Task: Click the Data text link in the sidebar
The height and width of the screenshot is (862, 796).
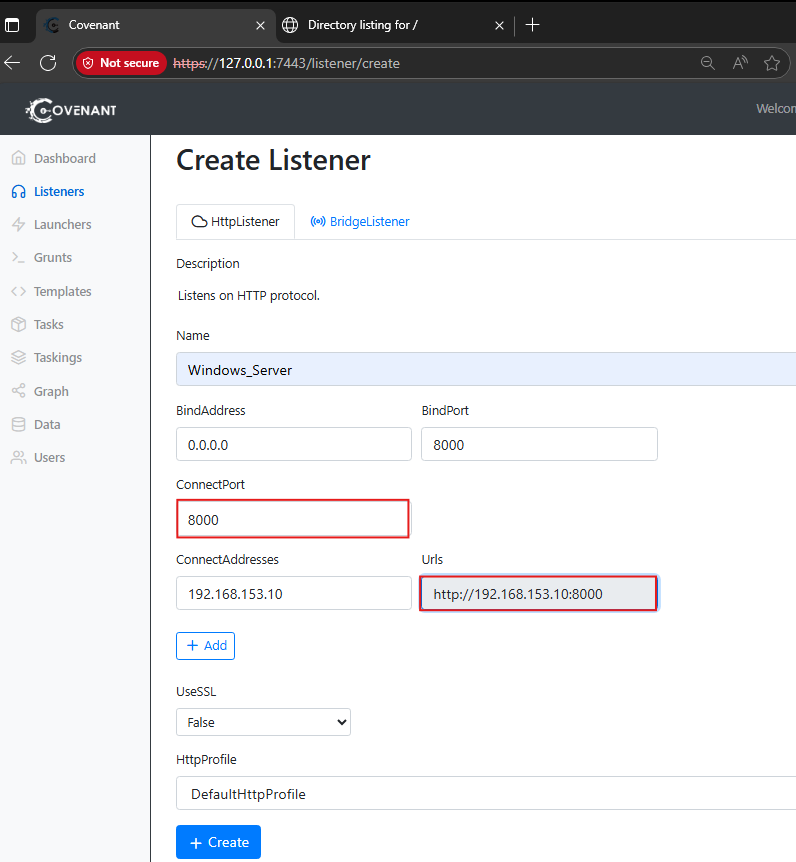Action: click(x=47, y=424)
